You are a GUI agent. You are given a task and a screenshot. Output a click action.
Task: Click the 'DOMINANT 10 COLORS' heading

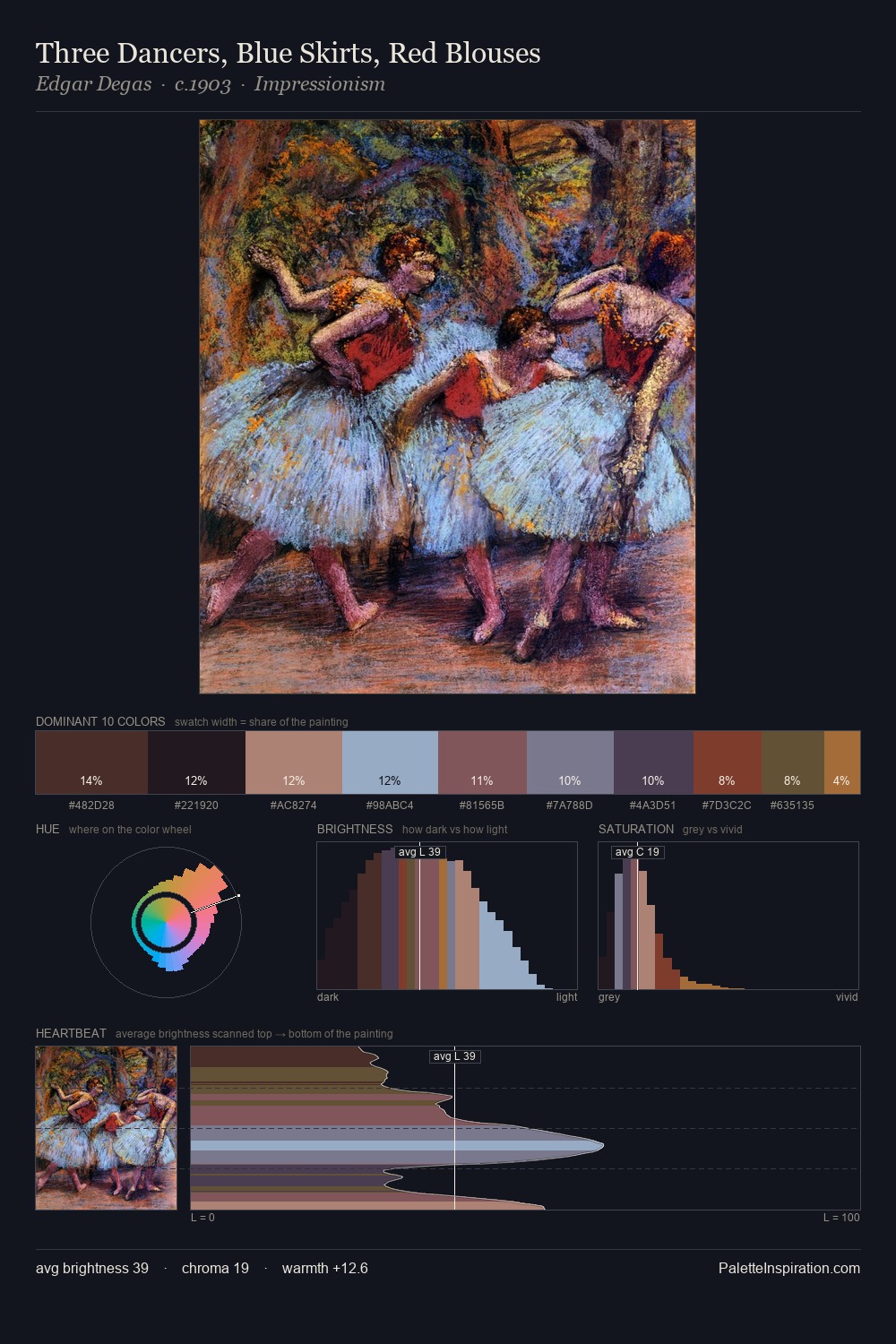(x=100, y=721)
